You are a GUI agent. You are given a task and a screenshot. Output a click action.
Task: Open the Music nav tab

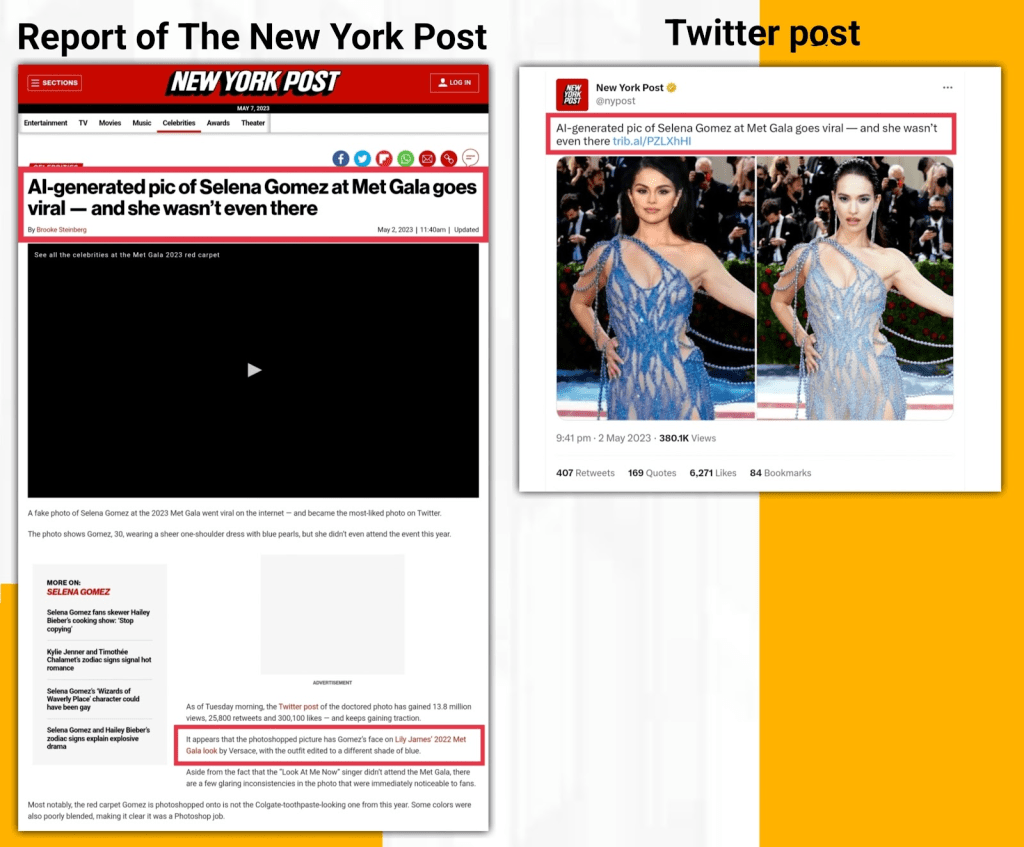142,123
